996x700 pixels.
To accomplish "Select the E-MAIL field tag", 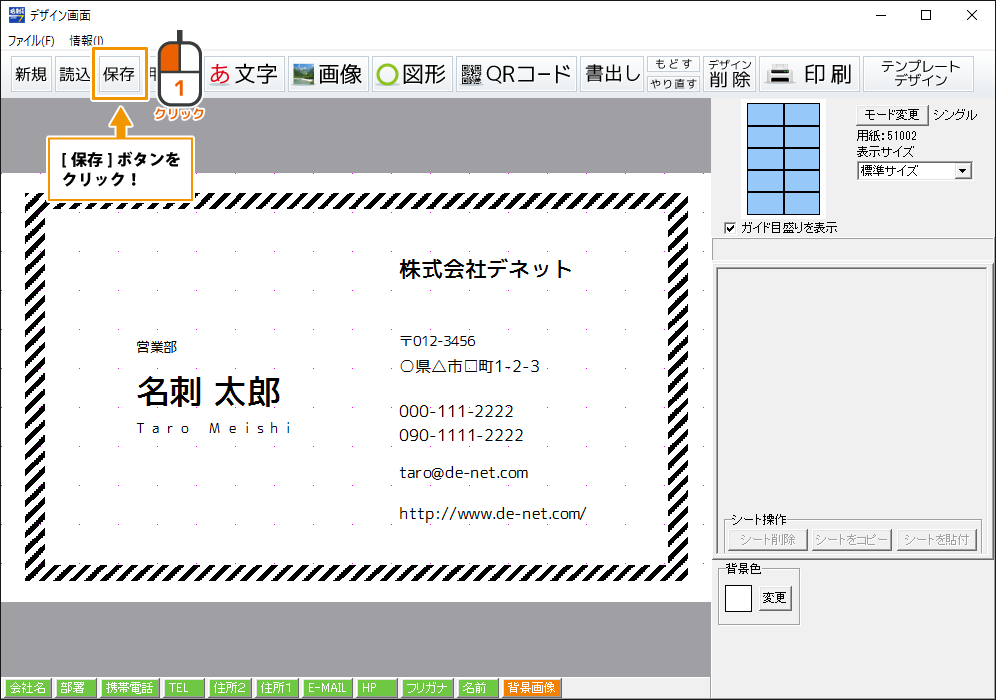I will [x=326, y=688].
